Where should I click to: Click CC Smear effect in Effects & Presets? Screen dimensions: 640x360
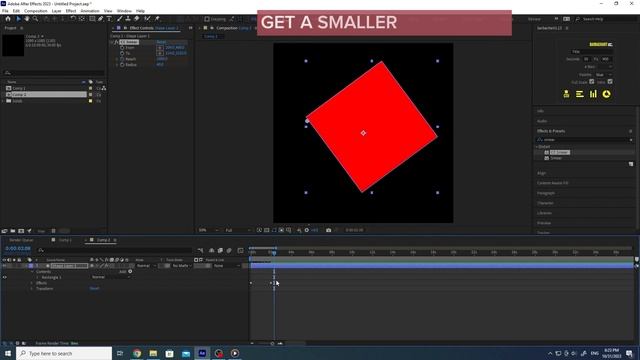(560, 152)
